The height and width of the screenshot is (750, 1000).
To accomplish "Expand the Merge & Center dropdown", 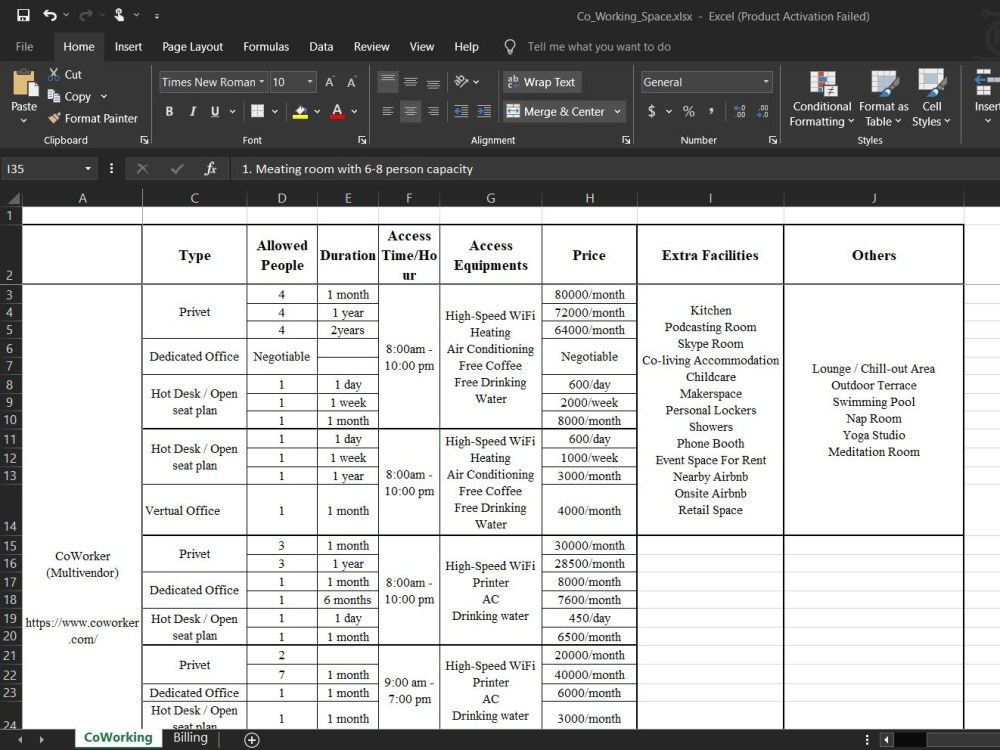I will click(x=617, y=111).
